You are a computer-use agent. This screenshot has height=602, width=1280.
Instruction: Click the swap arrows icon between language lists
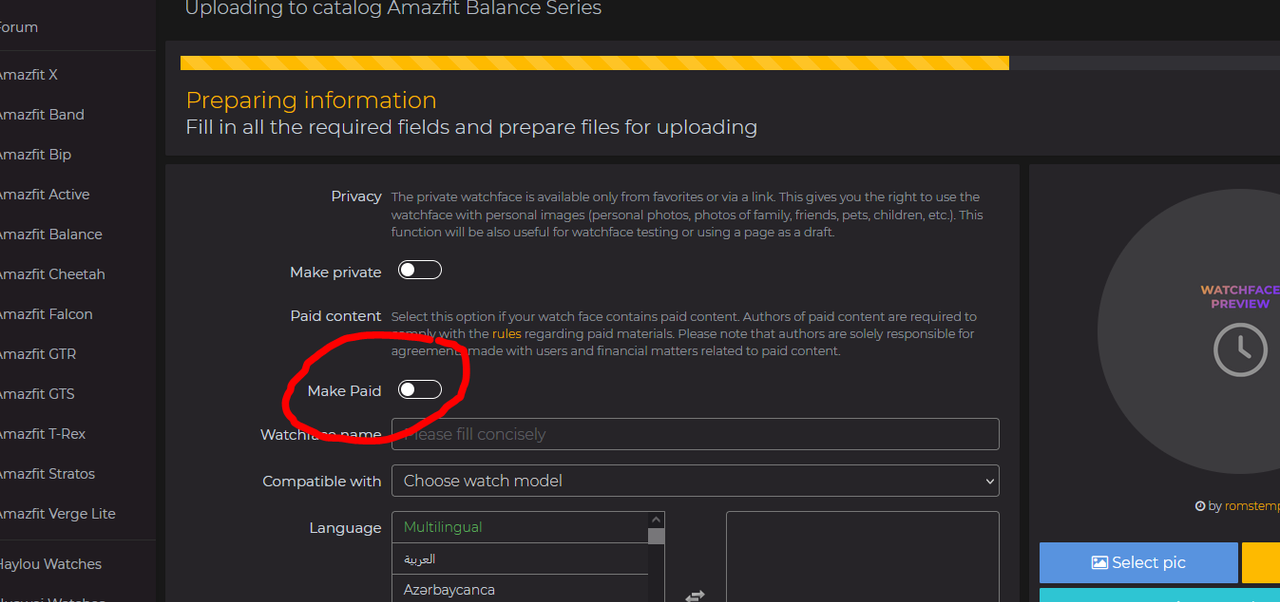pos(695,595)
